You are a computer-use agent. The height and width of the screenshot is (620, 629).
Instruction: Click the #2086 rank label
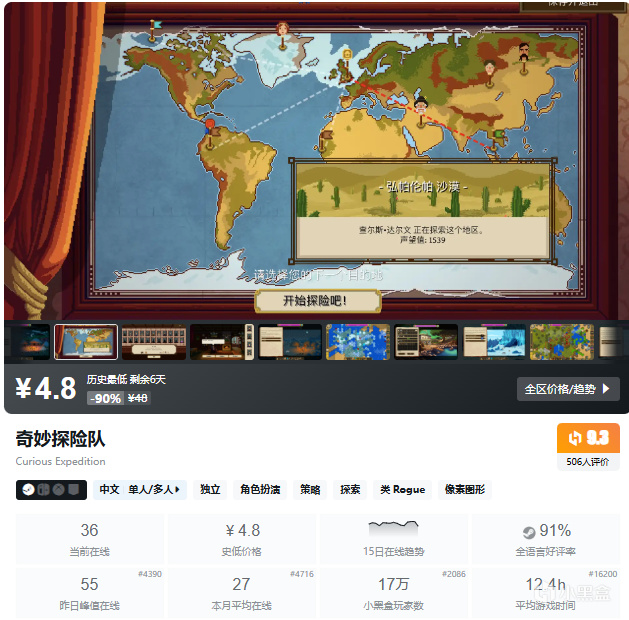tap(454, 574)
